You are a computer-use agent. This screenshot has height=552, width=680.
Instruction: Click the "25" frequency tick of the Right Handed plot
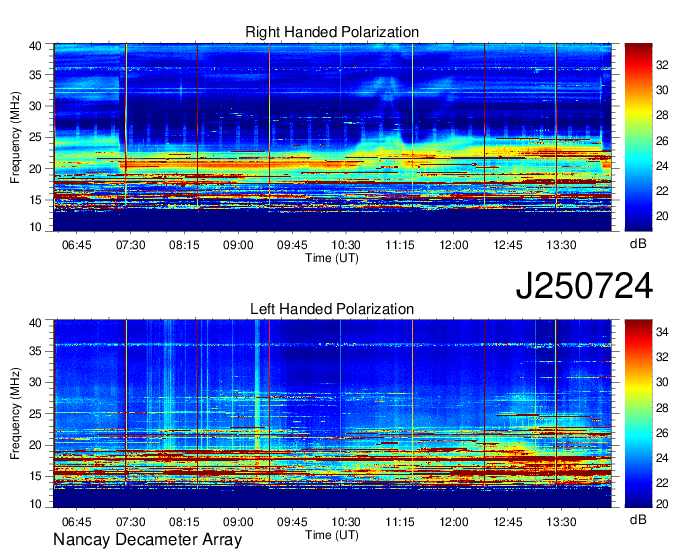tap(35, 137)
